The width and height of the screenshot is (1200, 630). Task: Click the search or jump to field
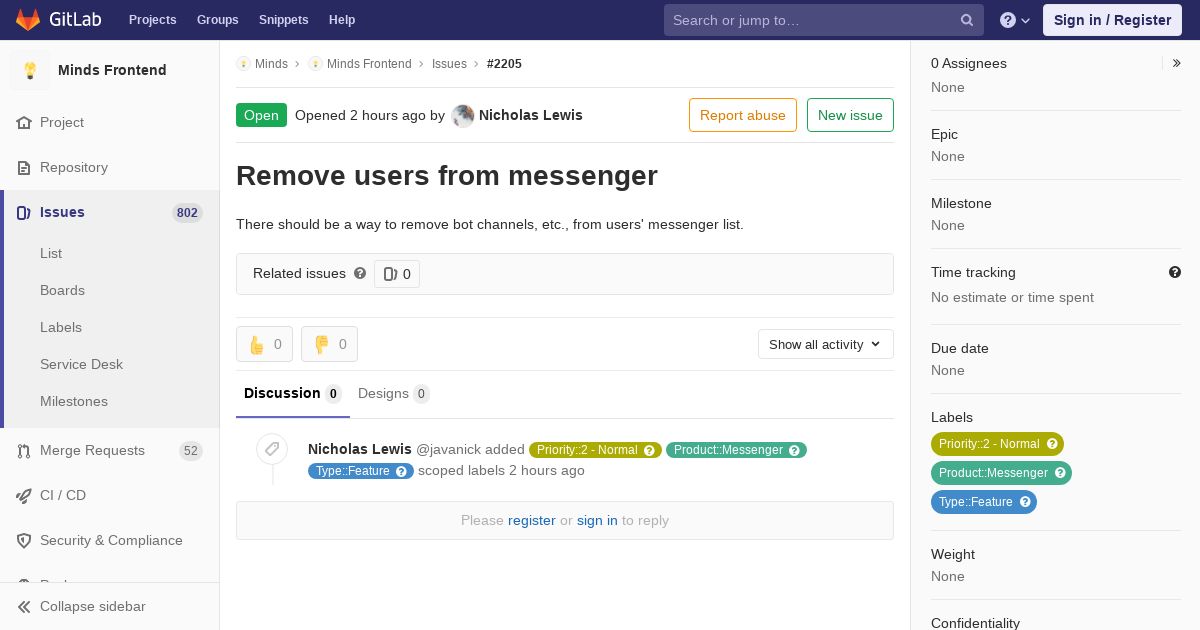(x=824, y=20)
